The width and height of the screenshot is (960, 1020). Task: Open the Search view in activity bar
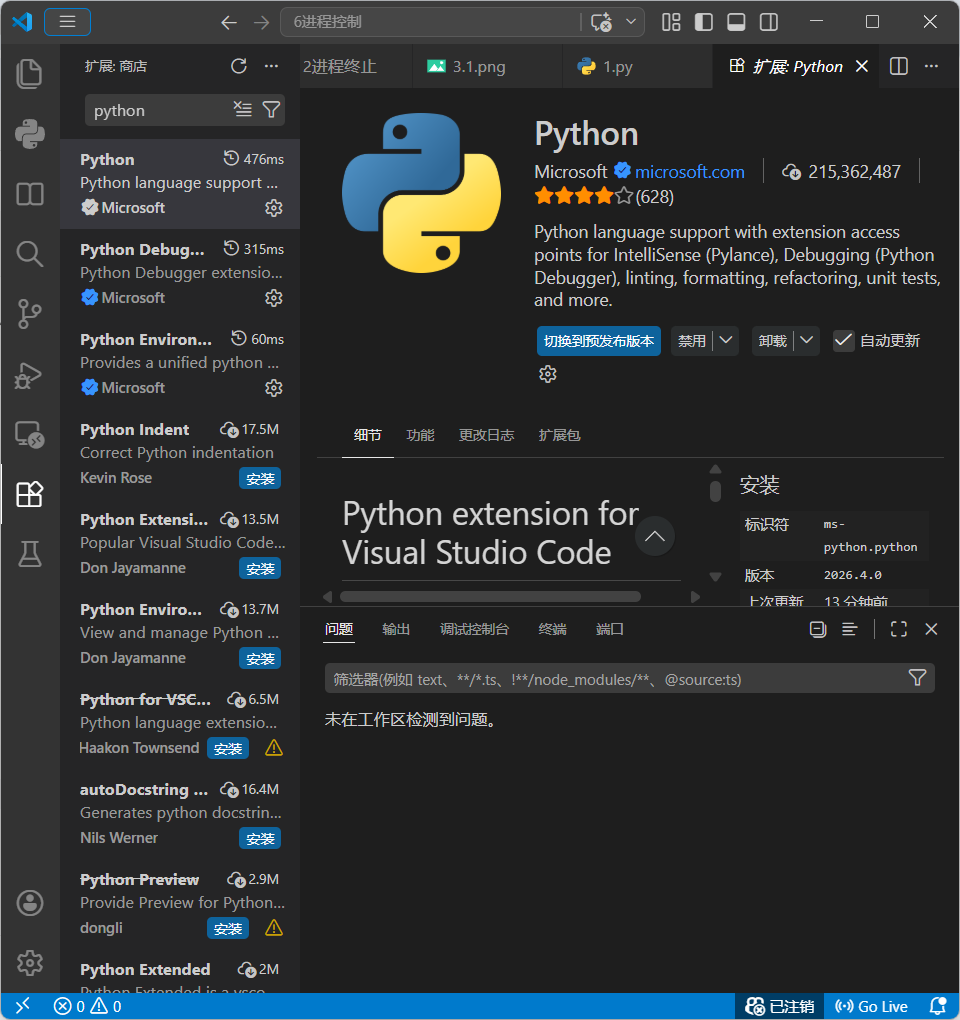pyautogui.click(x=29, y=254)
